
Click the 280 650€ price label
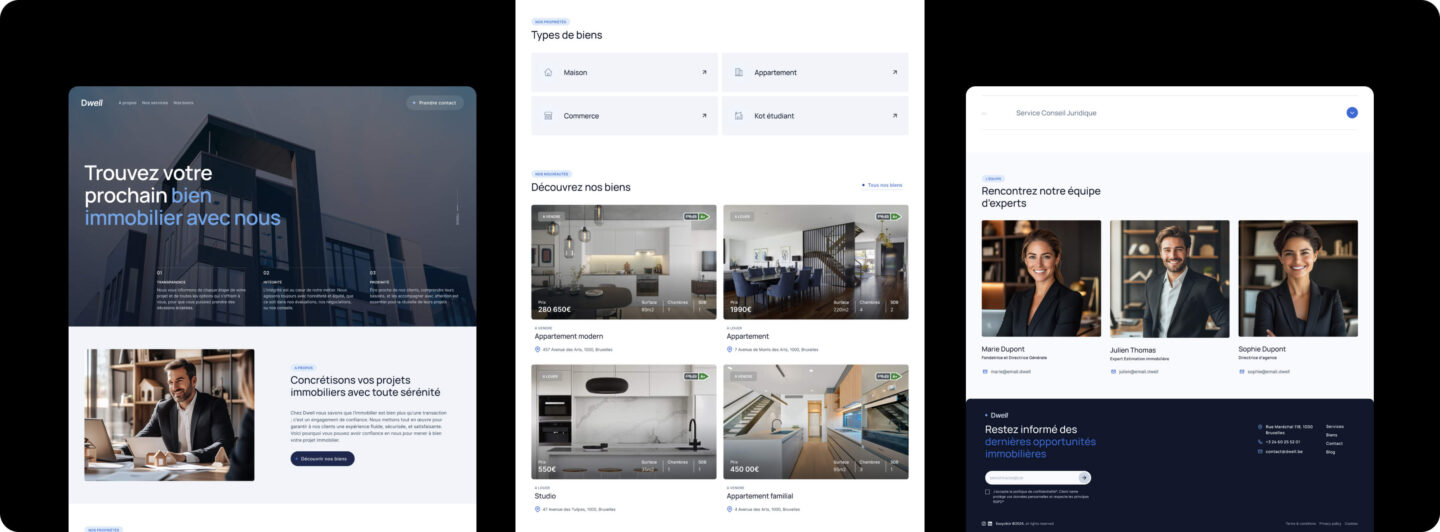[554, 309]
